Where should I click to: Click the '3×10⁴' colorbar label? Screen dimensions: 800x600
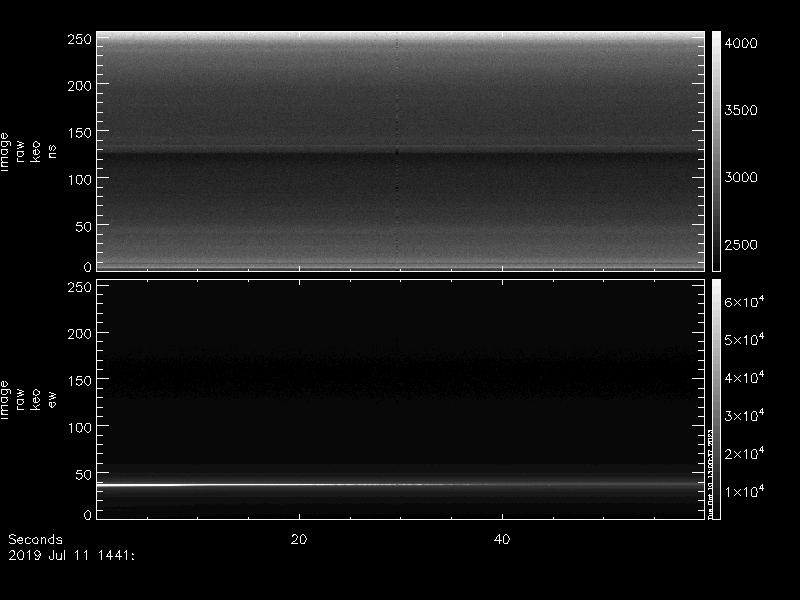[744, 415]
